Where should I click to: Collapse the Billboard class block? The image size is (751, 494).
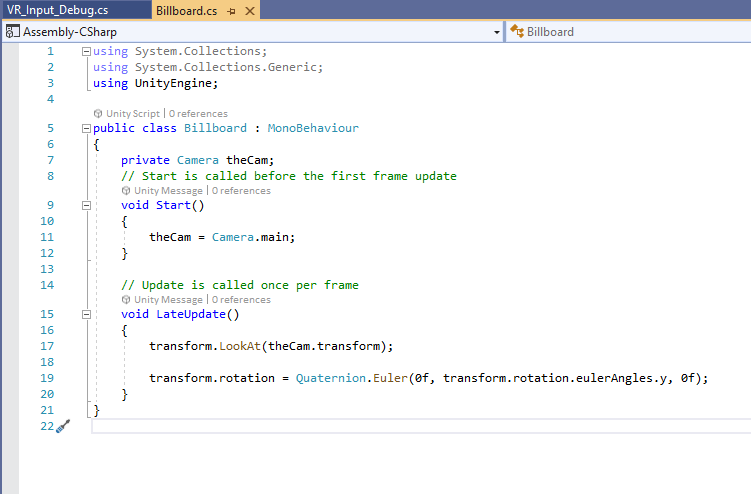click(86, 128)
